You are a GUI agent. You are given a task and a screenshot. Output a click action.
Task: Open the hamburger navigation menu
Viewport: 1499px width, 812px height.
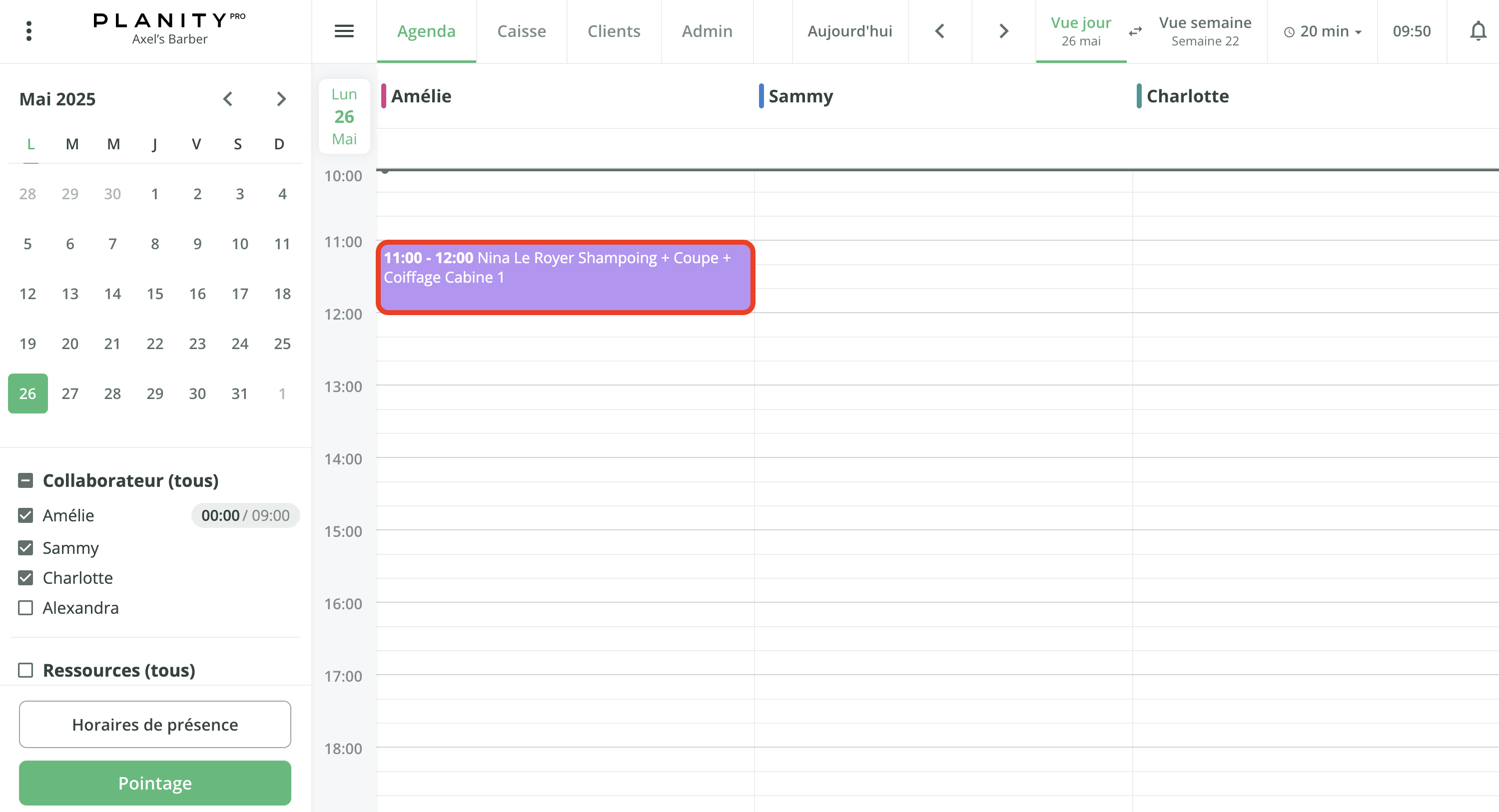(344, 31)
